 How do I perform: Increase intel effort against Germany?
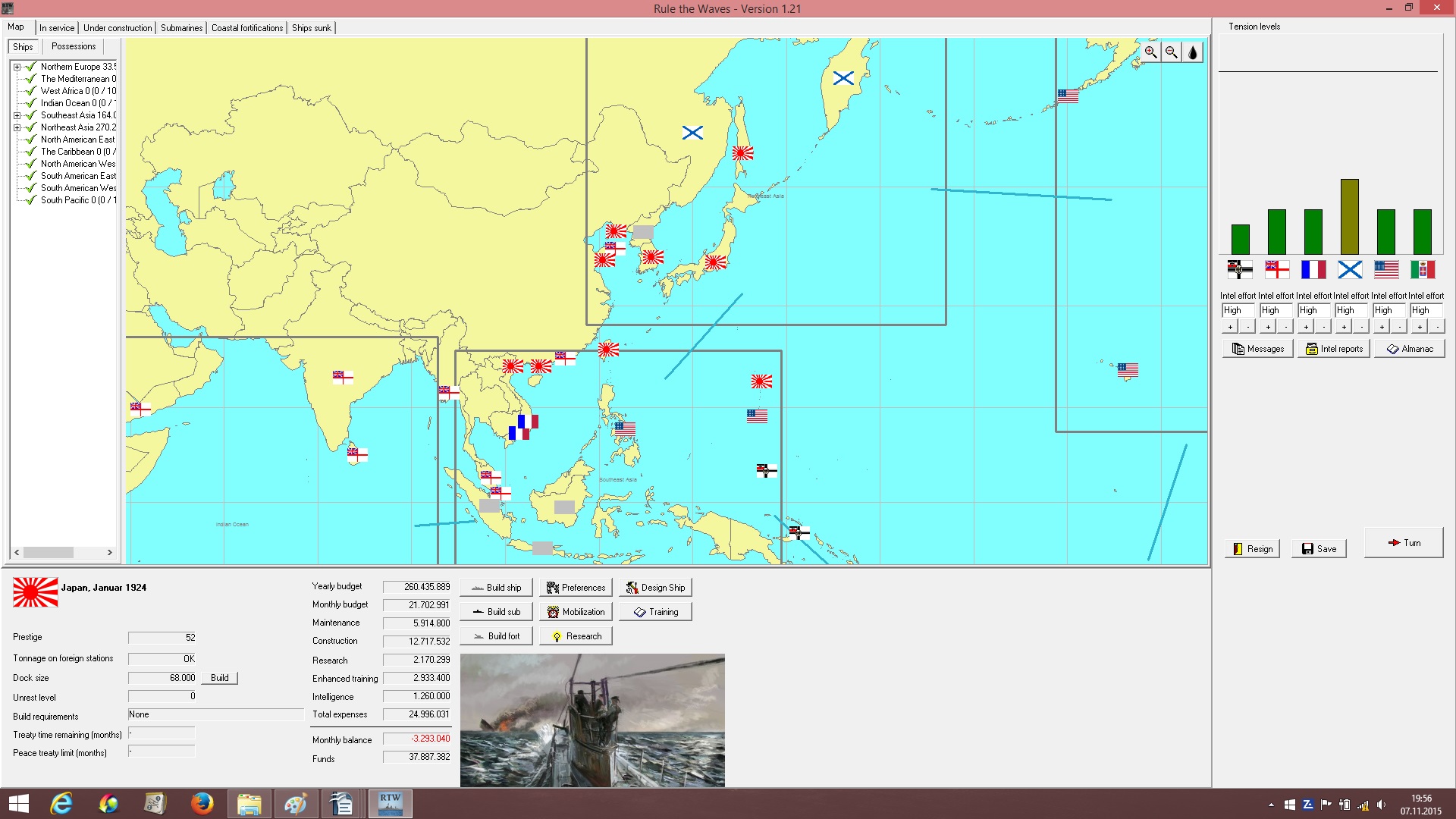[x=1230, y=327]
